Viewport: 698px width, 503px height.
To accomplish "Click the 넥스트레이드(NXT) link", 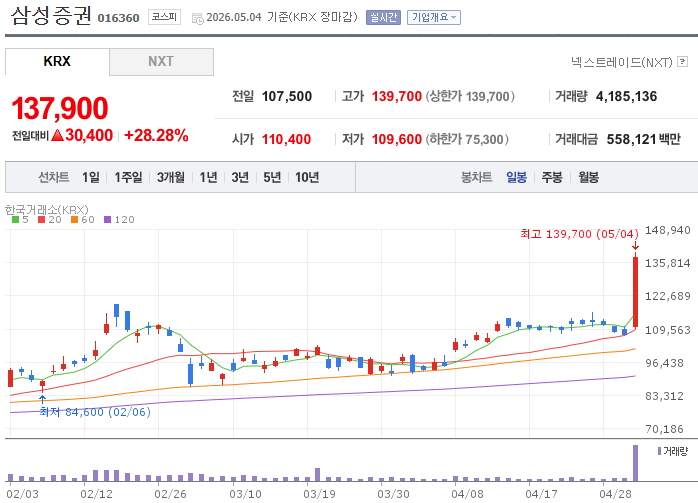I will click(x=621, y=62).
